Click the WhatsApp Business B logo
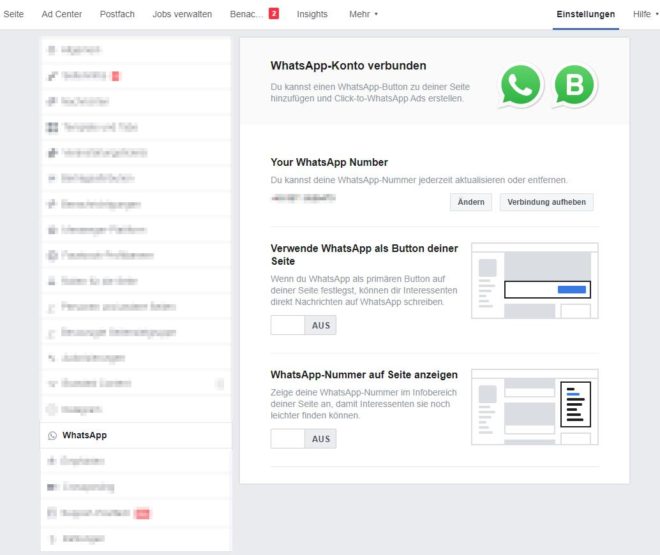660x555 pixels. point(574,85)
